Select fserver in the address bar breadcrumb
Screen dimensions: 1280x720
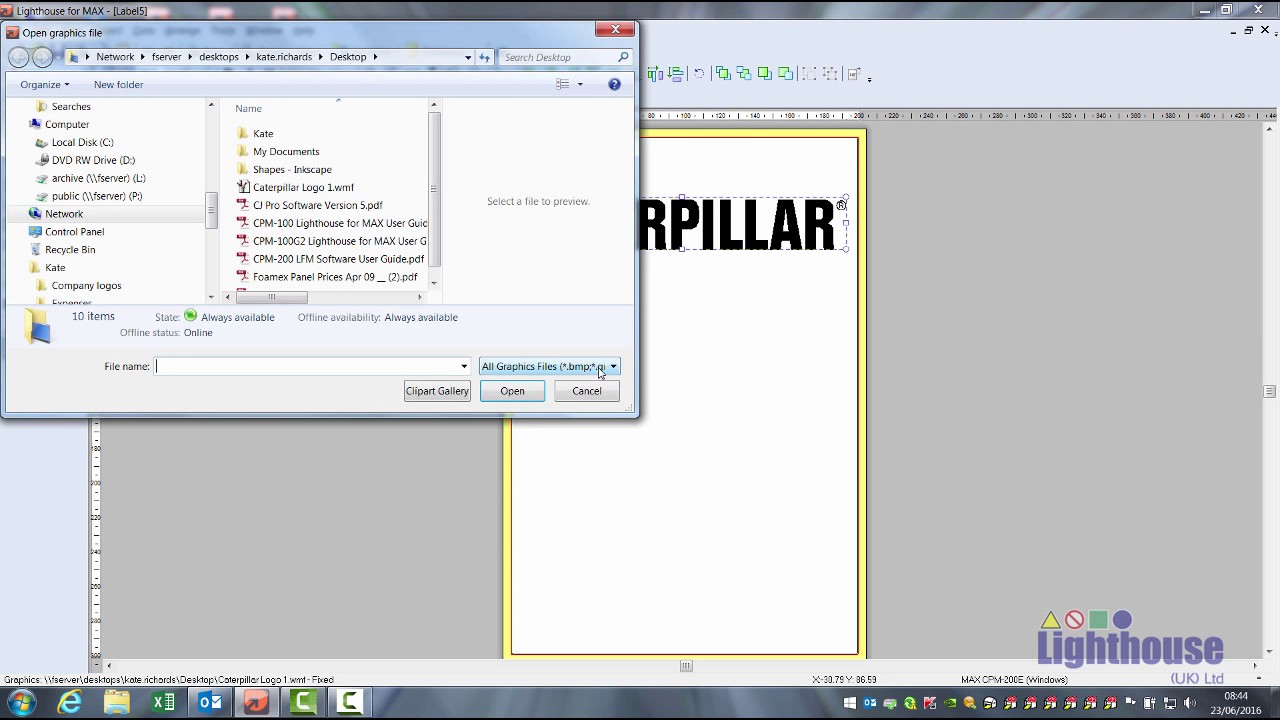pyautogui.click(x=166, y=57)
